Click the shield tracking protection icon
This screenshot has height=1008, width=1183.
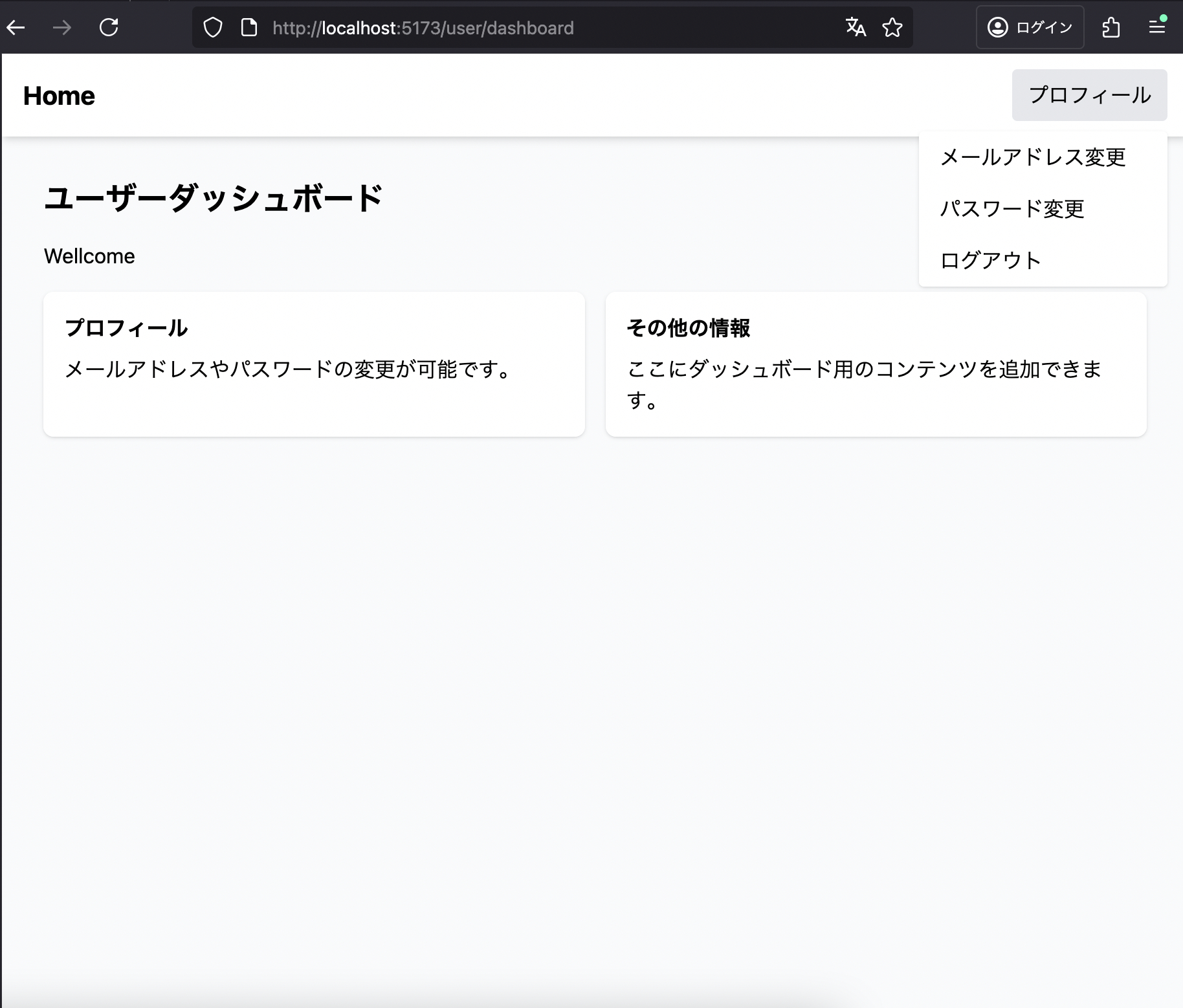click(x=212, y=27)
